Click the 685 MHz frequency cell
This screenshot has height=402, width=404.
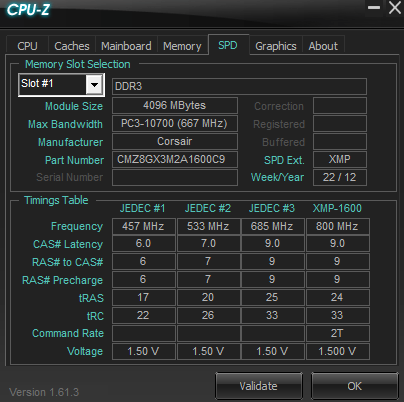(273, 226)
